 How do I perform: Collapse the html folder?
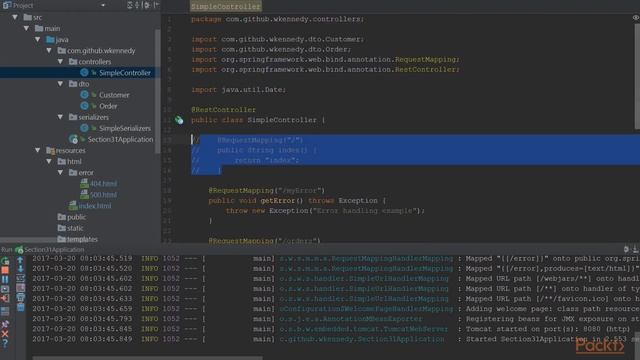[x=49, y=161]
